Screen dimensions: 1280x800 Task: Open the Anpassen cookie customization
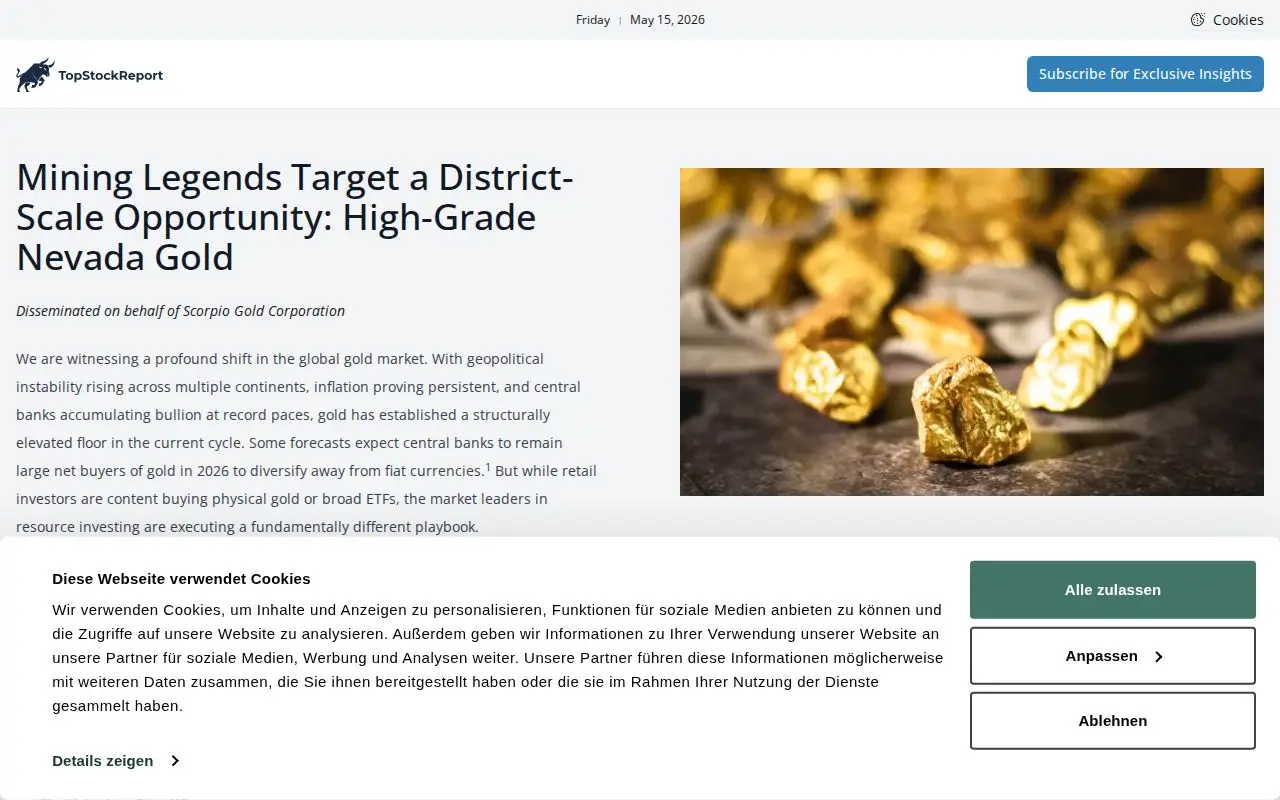coord(1112,656)
